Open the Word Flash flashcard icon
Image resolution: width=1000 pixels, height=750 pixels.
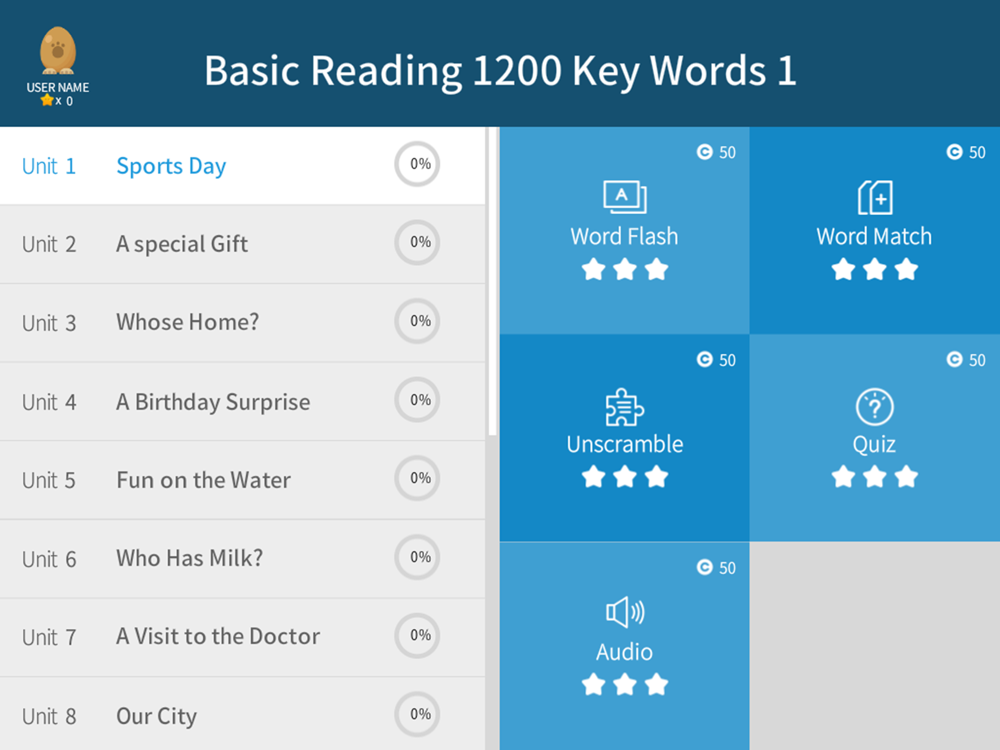(624, 198)
